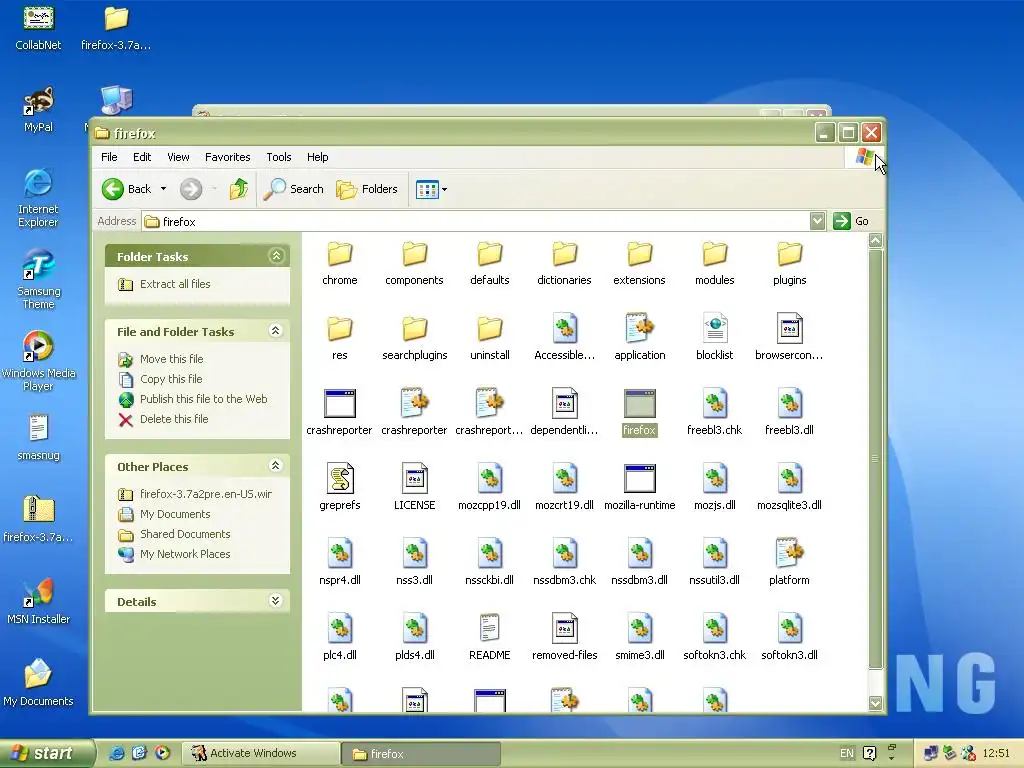Select the mozsqlite3.dll file
The image size is (1024, 768).
tap(789, 488)
